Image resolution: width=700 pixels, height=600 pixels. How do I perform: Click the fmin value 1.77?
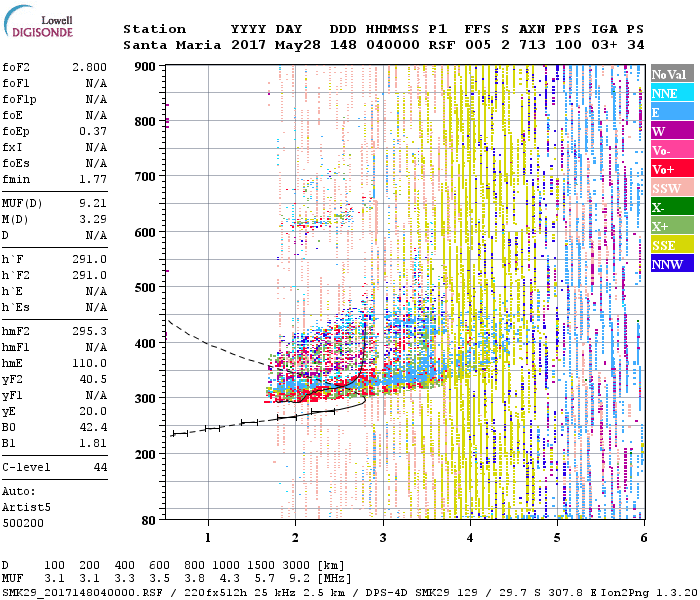click(93, 179)
